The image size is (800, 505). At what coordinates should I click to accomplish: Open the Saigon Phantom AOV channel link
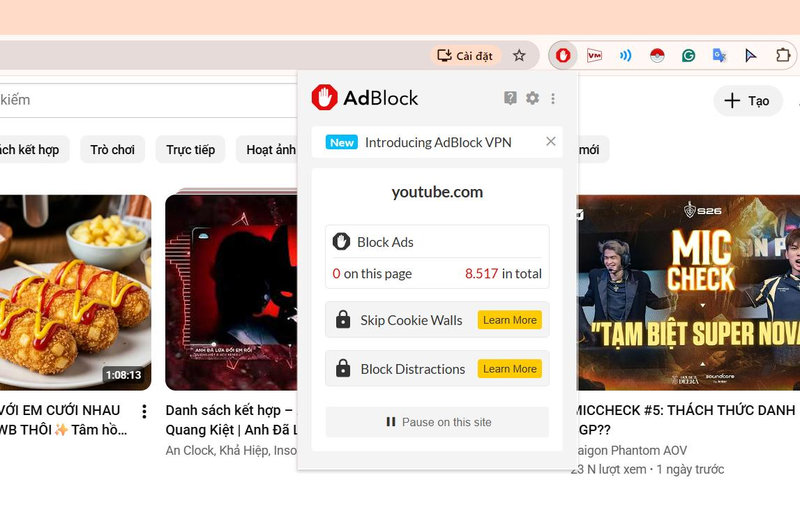click(633, 450)
